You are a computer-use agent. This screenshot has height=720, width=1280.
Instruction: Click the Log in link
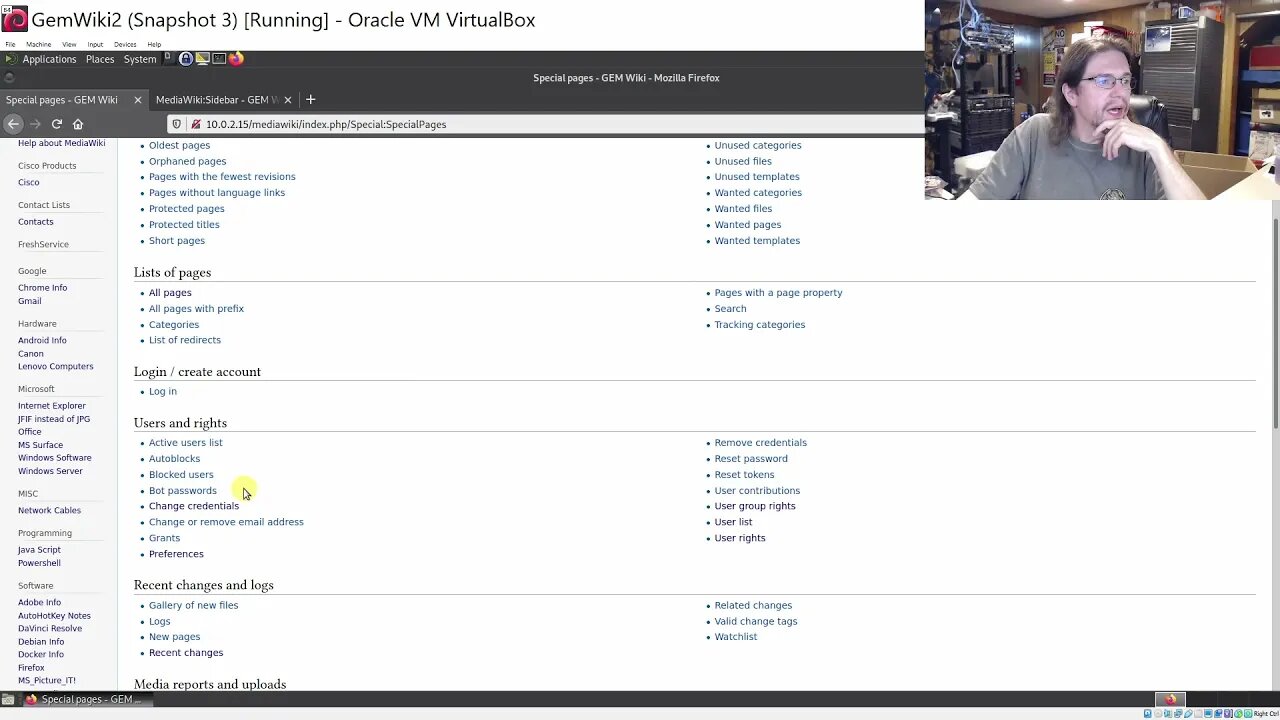tap(163, 392)
